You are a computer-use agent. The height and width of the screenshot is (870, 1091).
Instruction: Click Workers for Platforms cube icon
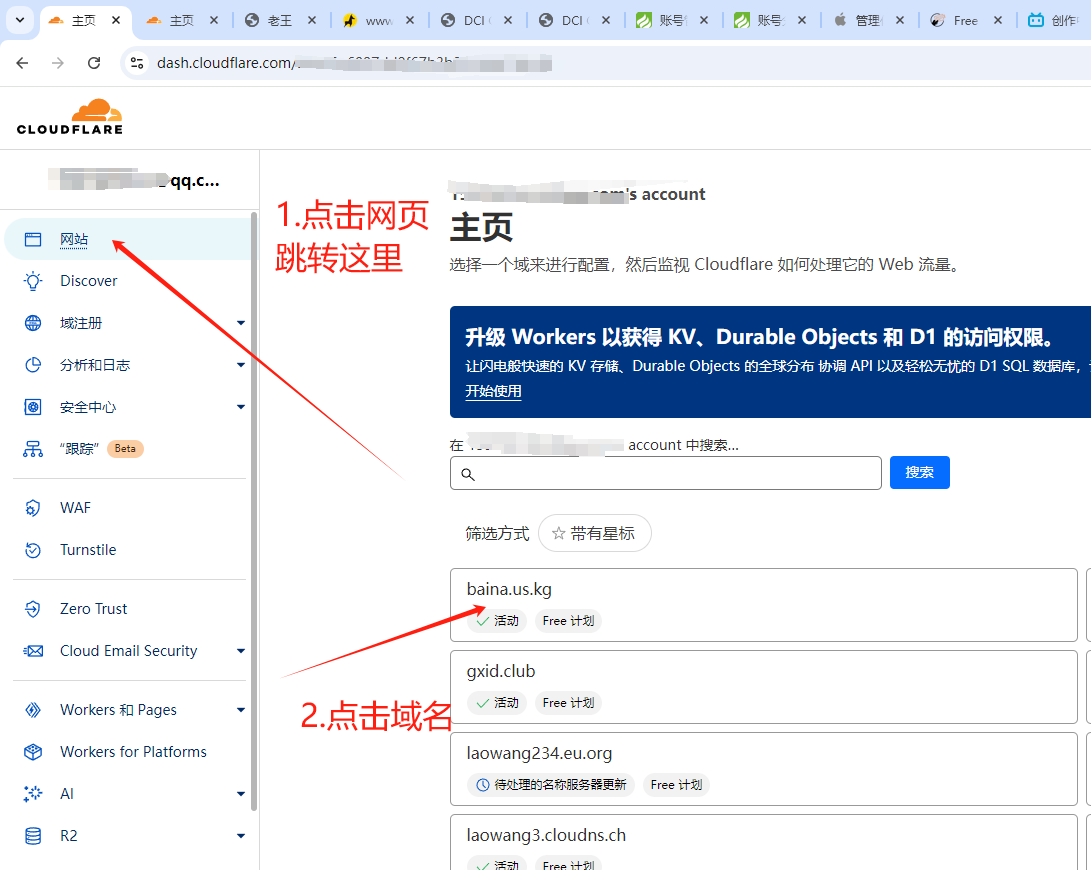point(33,752)
